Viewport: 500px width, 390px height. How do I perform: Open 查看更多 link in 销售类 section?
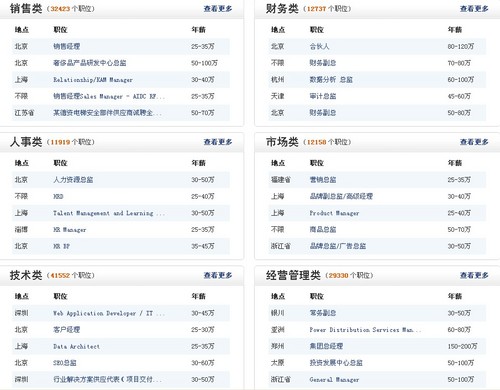coord(218,9)
